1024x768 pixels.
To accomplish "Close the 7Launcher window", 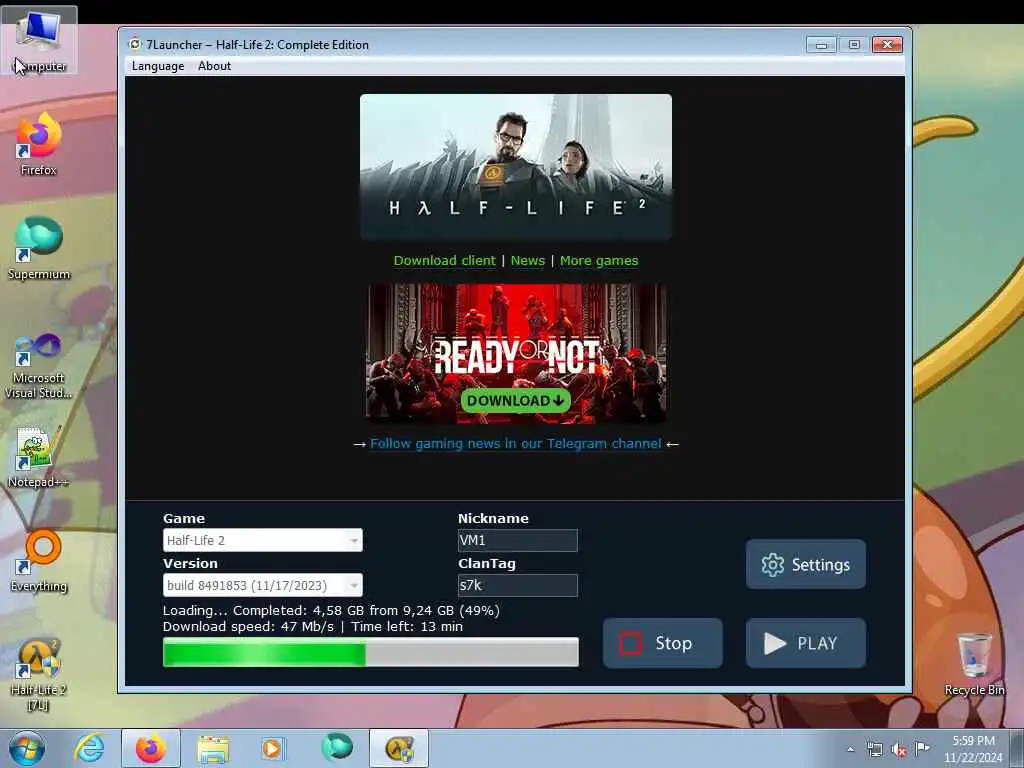I will point(888,44).
